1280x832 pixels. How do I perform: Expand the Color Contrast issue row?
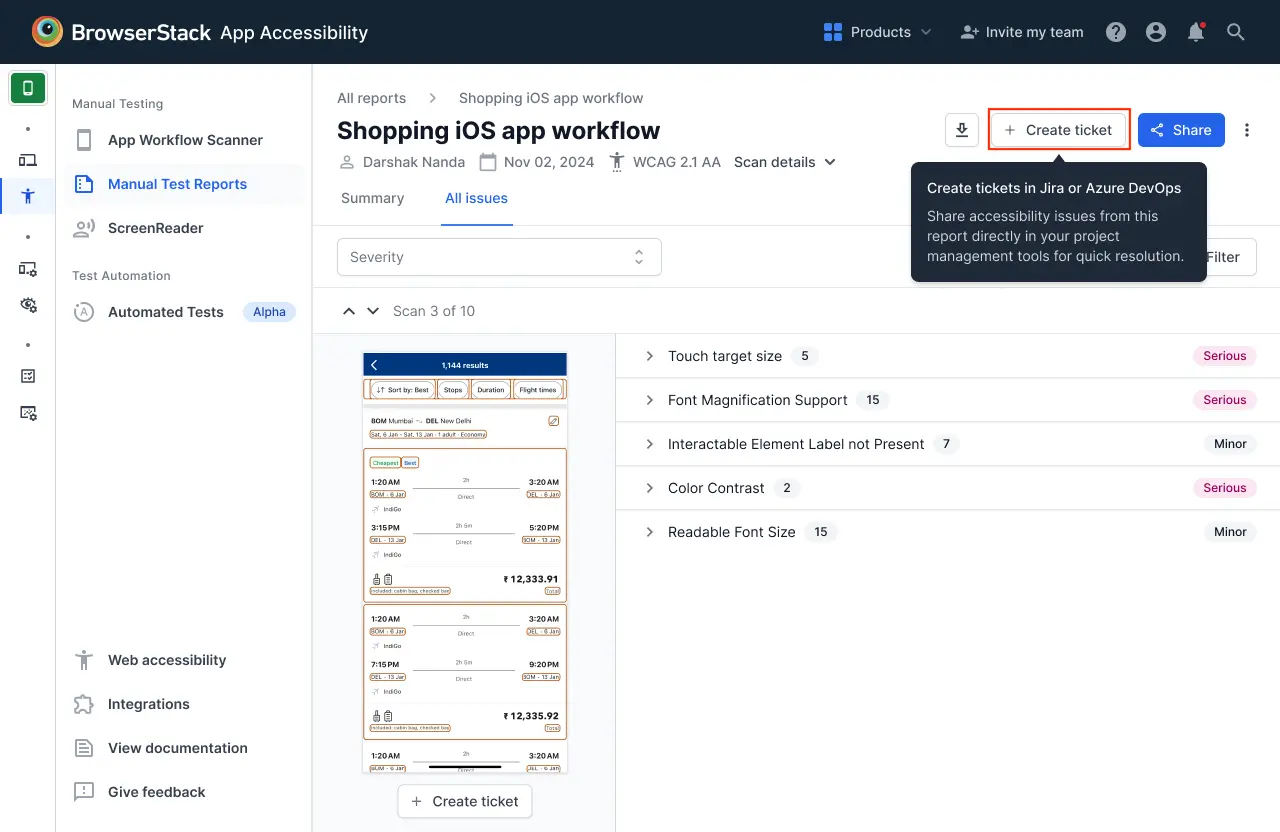pyautogui.click(x=716, y=488)
